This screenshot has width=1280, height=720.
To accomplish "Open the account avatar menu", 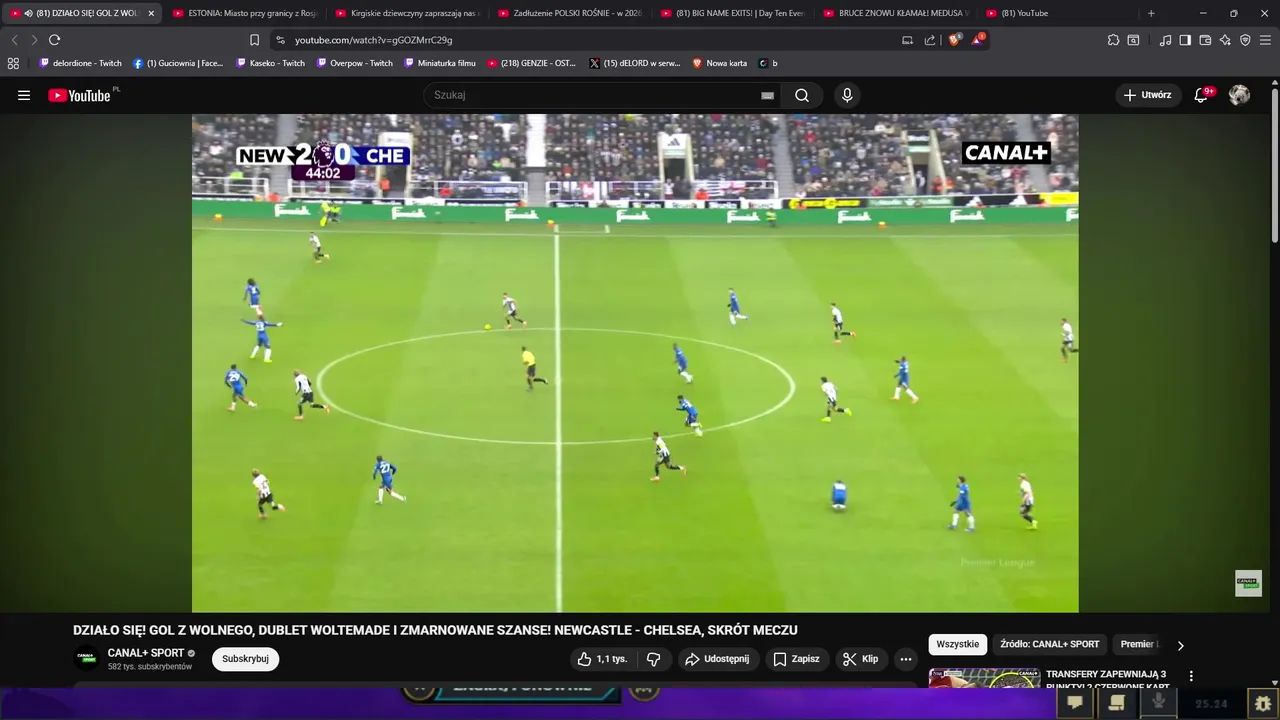I will (1239, 95).
